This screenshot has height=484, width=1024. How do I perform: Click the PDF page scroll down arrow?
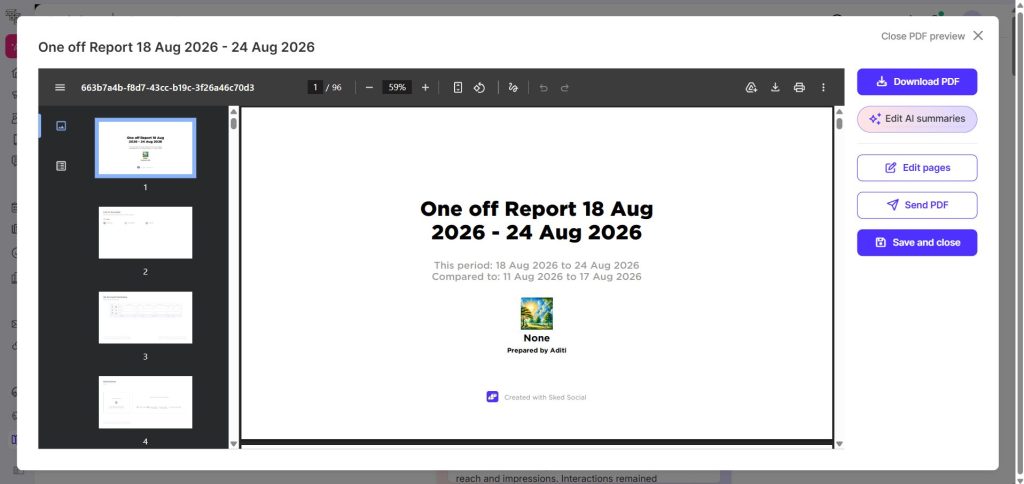(x=839, y=444)
